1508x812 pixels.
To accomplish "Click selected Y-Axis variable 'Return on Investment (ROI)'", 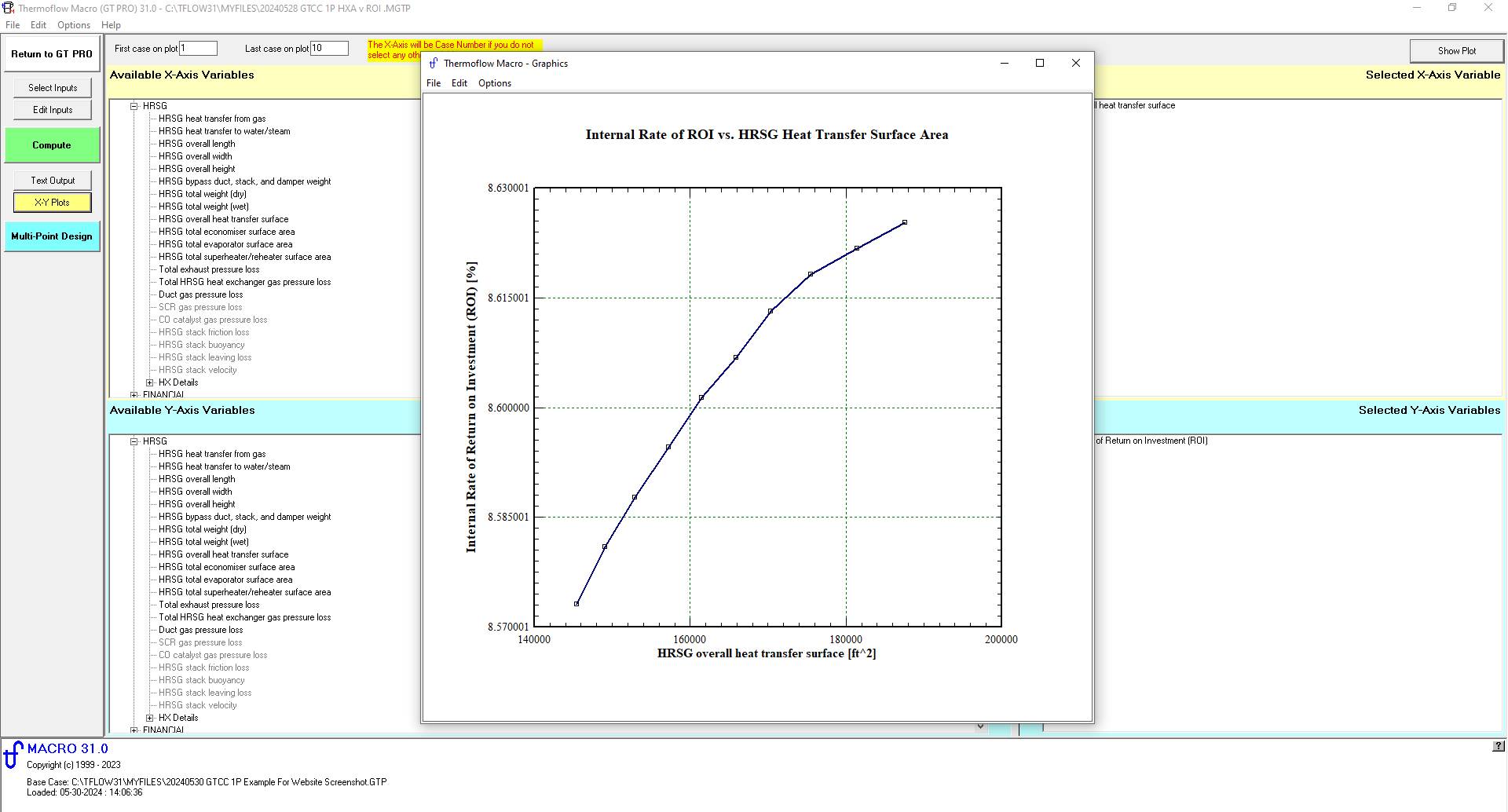I will point(1151,441).
